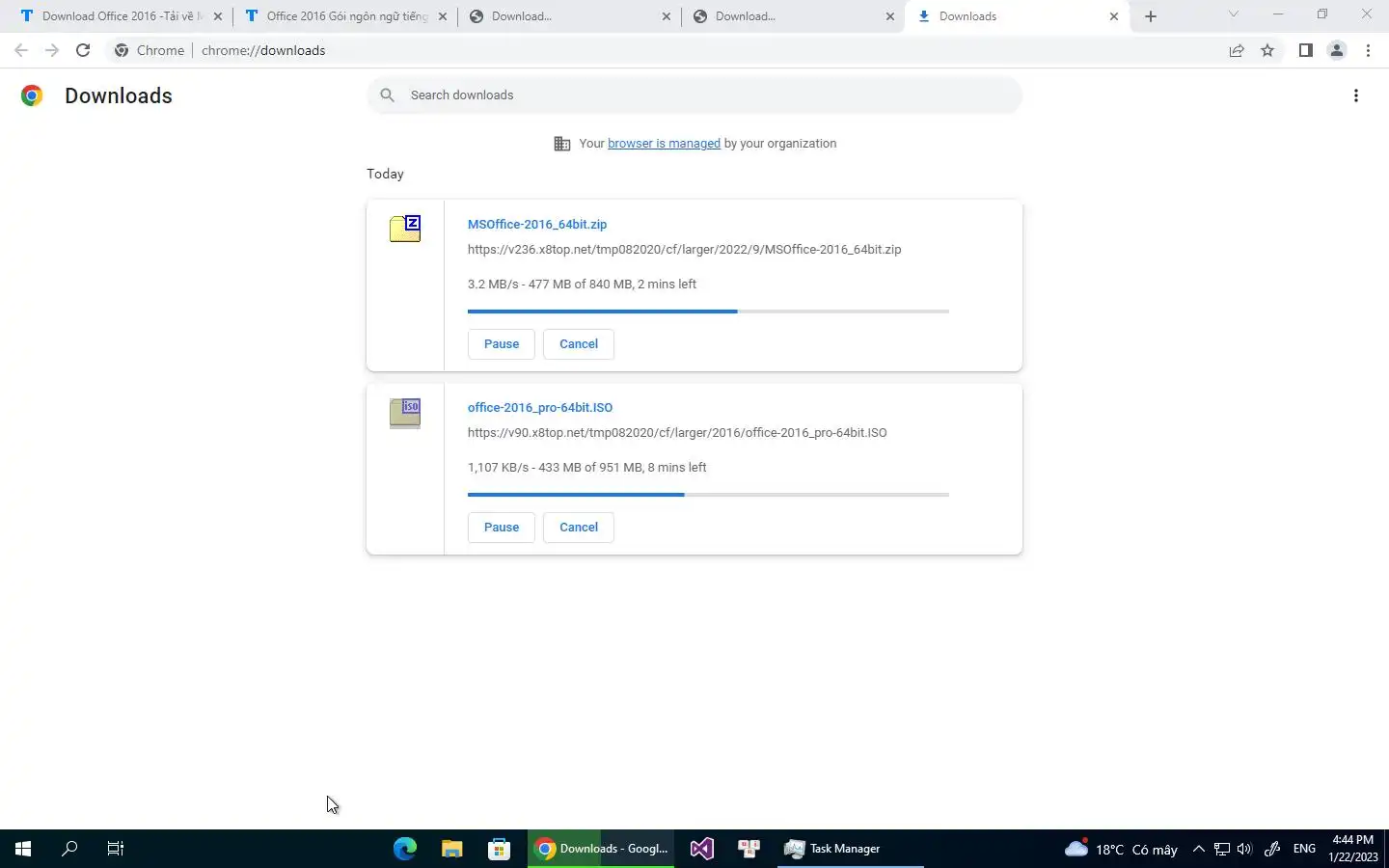This screenshot has width=1389, height=868.
Task: Open the office-2016_pro-64bit.ISO file link
Action: point(540,407)
